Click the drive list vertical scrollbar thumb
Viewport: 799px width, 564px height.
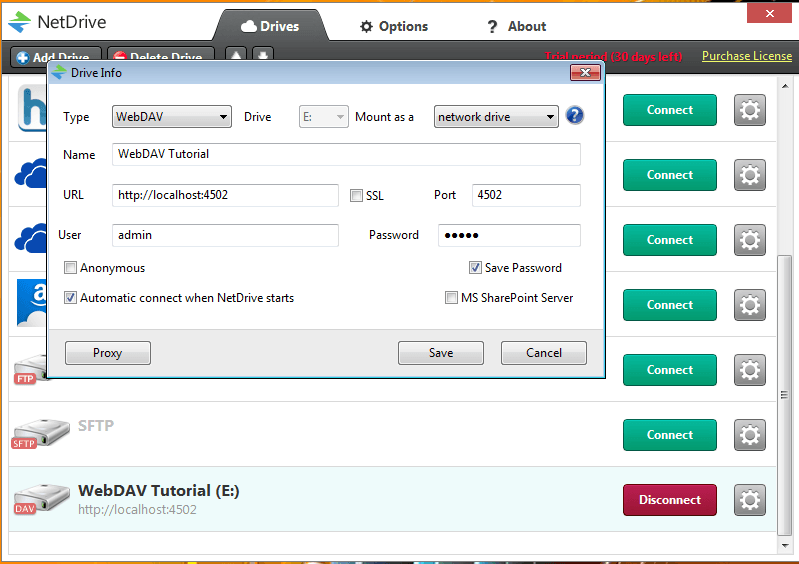click(x=784, y=395)
